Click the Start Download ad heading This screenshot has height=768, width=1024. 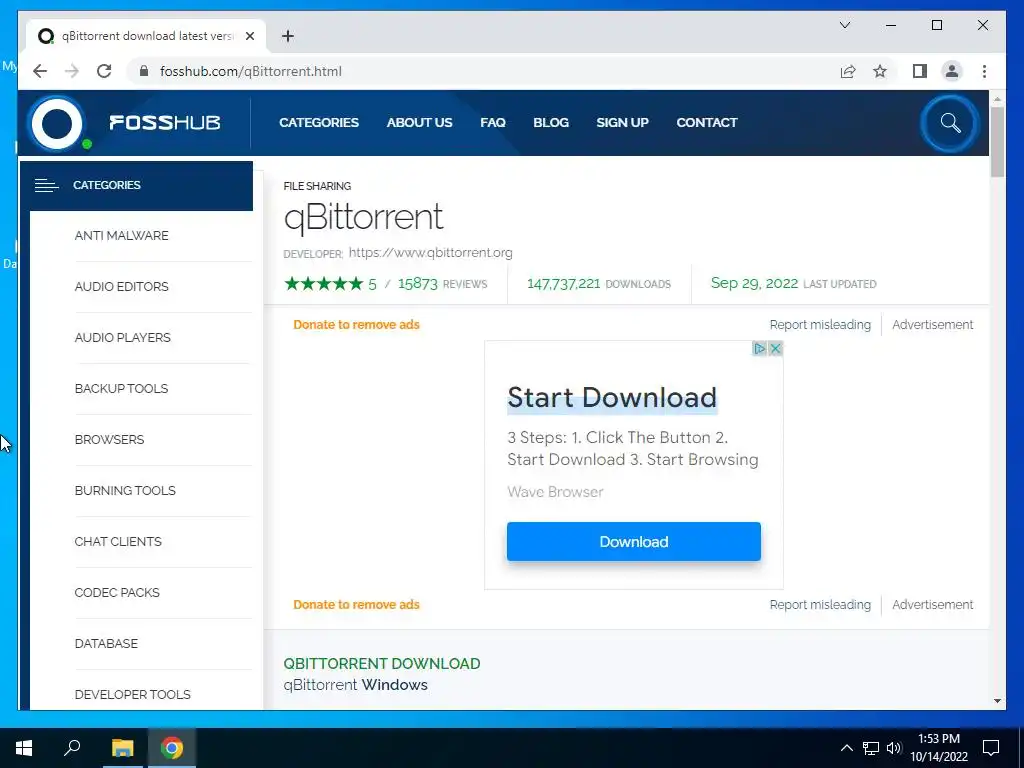click(x=612, y=398)
